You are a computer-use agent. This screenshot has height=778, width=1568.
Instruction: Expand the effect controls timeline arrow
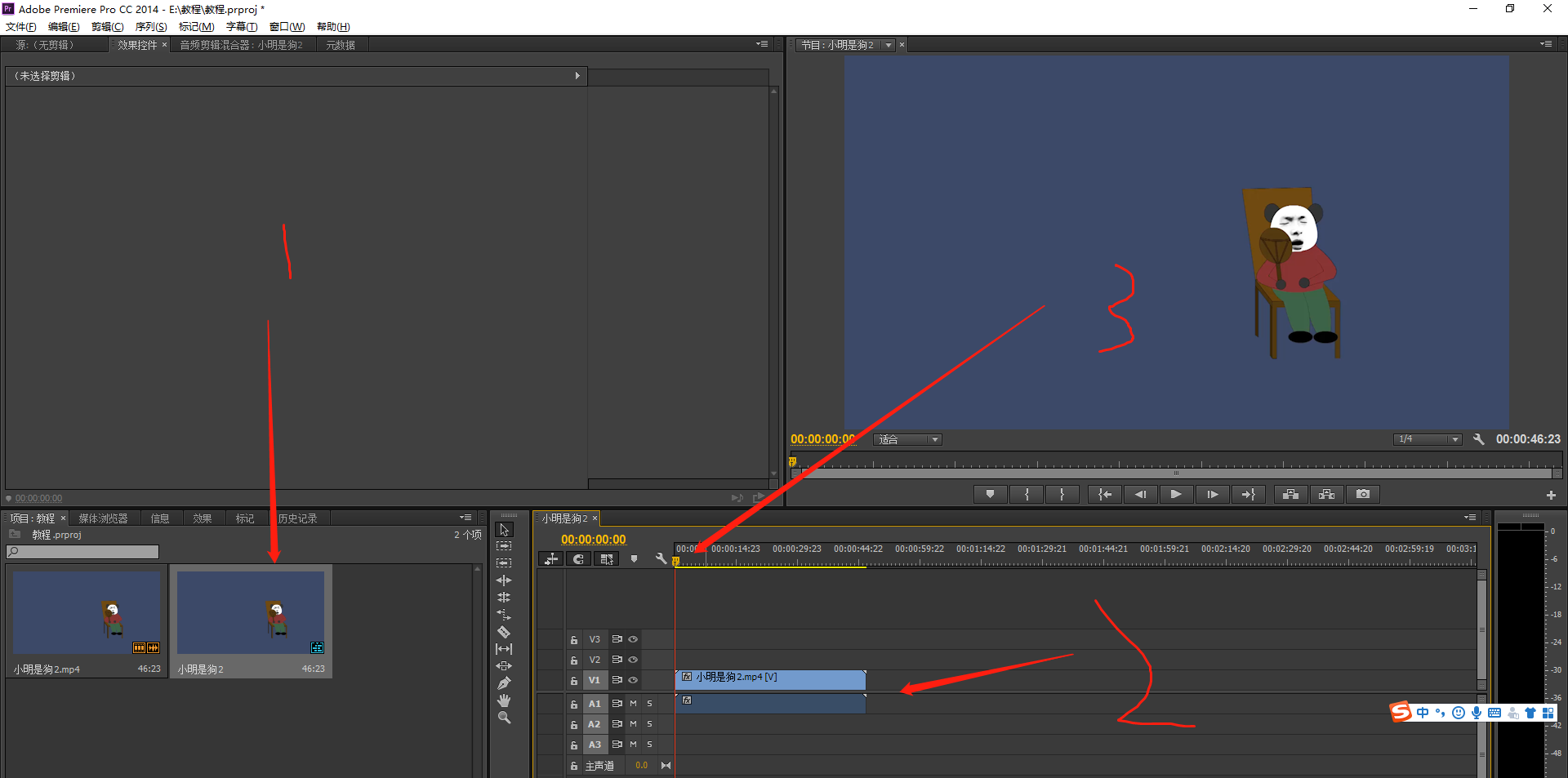tap(577, 76)
